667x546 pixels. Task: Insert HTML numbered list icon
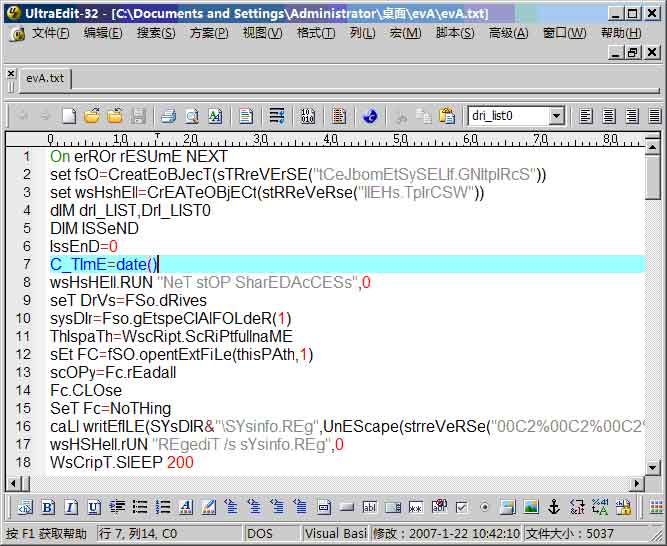click(x=162, y=507)
